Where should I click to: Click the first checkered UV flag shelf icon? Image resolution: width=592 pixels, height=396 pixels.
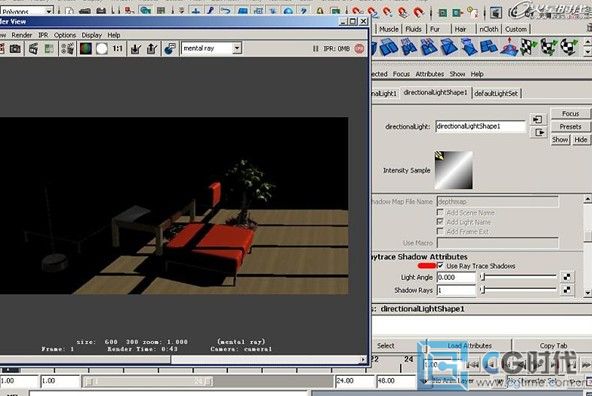point(528,47)
